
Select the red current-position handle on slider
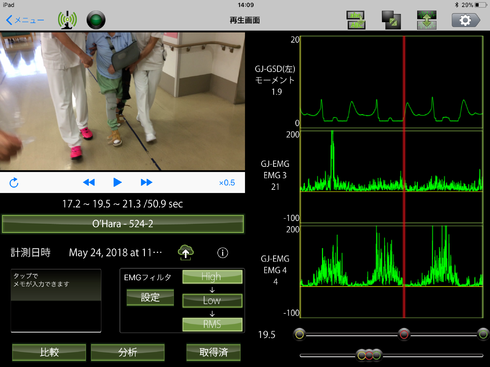pos(404,334)
